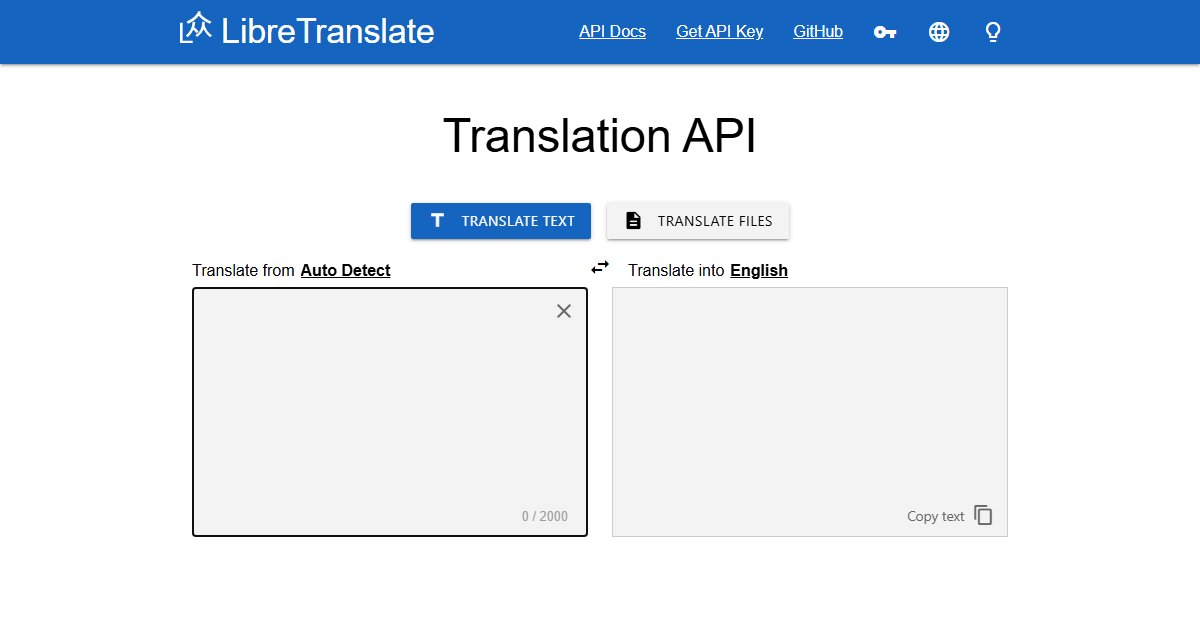Select the Translate Text tab
Viewport: 1200px width, 630px height.
coord(501,221)
